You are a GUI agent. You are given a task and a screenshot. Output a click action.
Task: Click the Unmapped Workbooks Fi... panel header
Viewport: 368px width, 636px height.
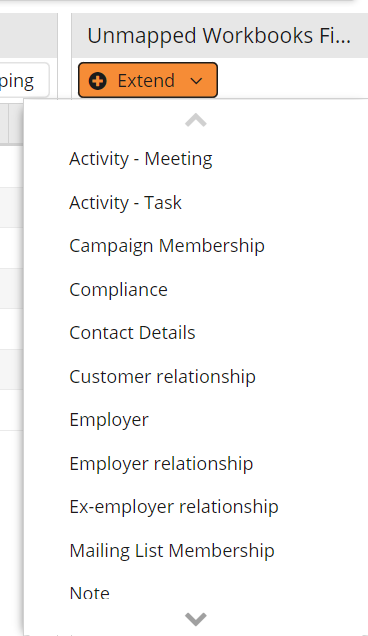220,35
